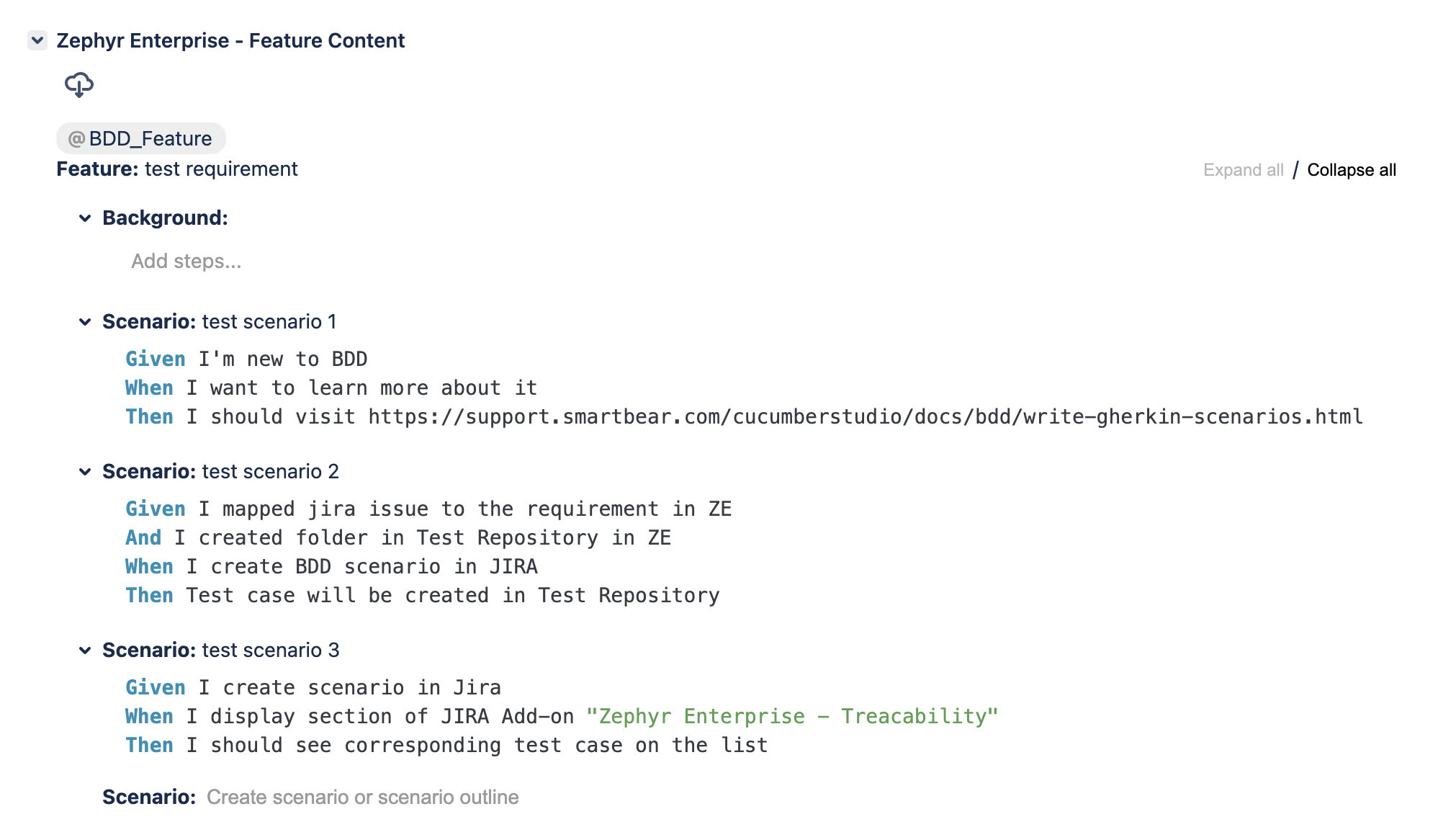Screen dimensions: 1456x827
Task: Click the Feature title test requirement
Action: click(220, 169)
